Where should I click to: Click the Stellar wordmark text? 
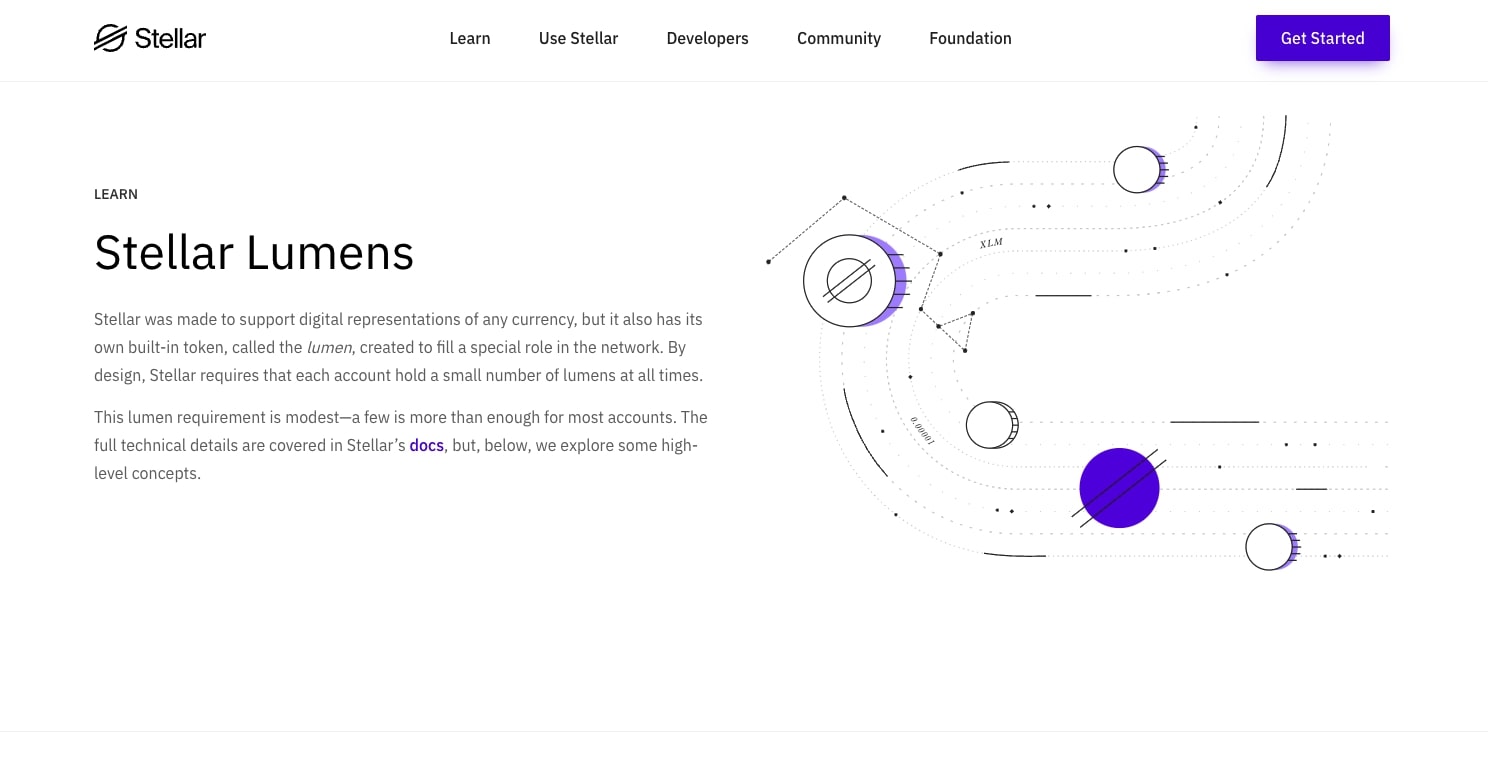click(170, 38)
